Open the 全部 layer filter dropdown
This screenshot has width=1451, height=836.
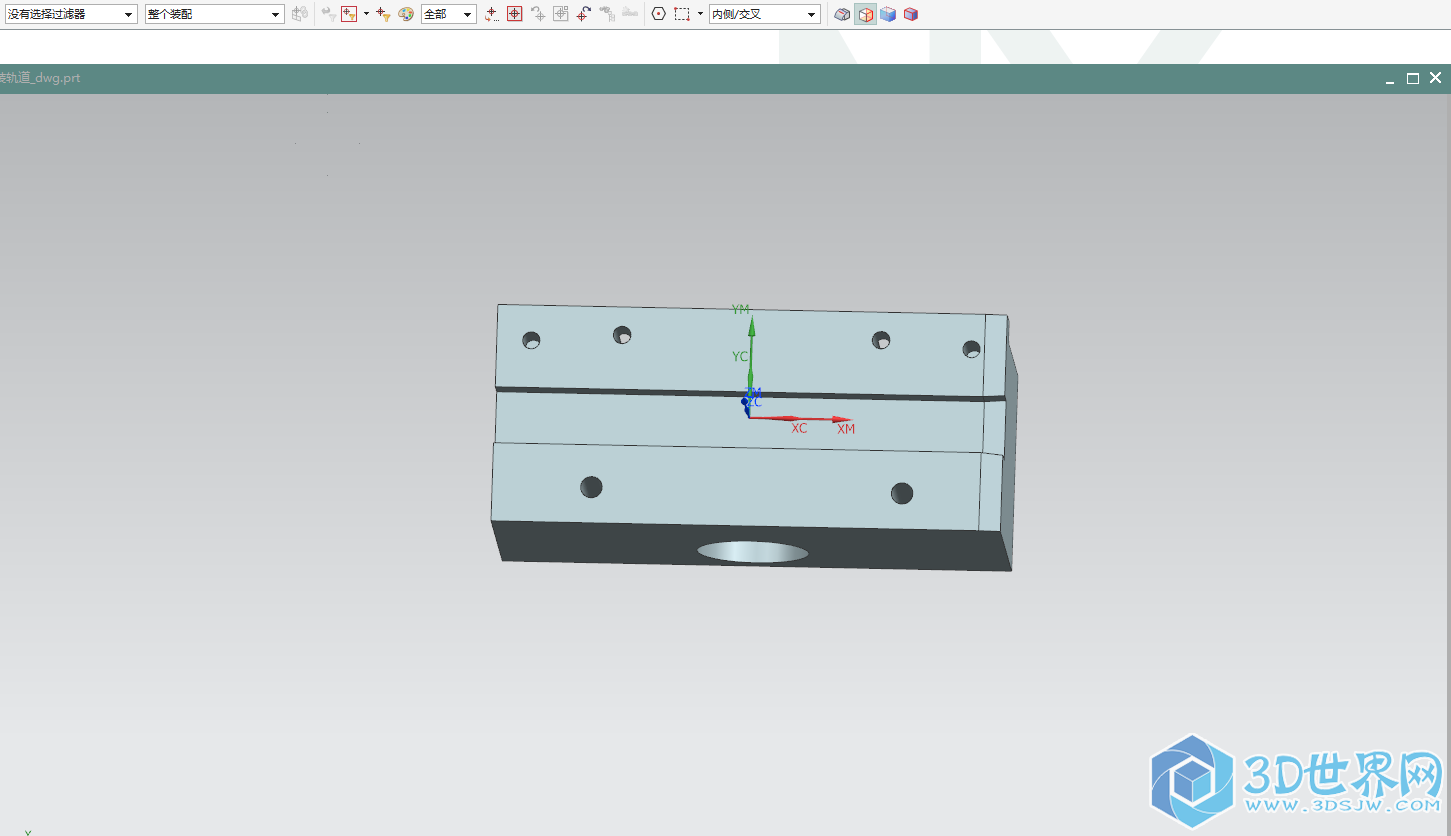(448, 14)
